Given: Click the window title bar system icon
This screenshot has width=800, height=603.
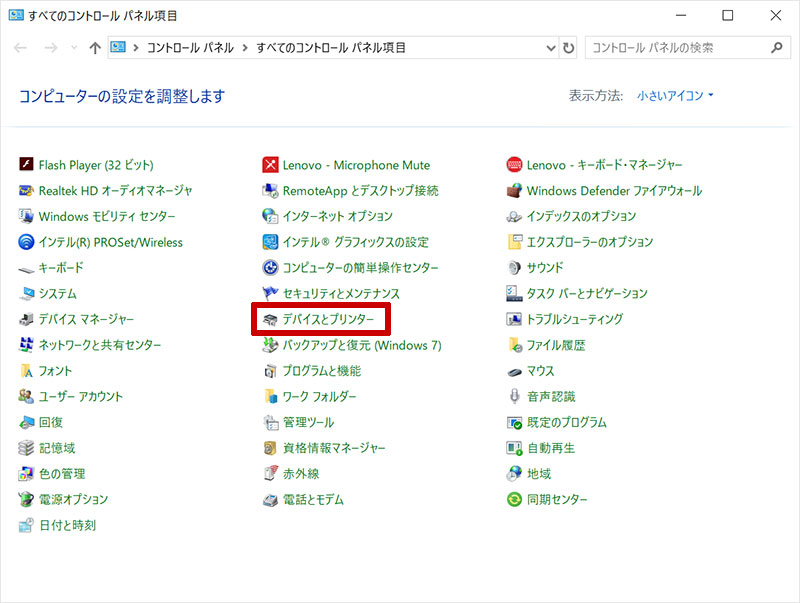Looking at the screenshot, I should 16,15.
